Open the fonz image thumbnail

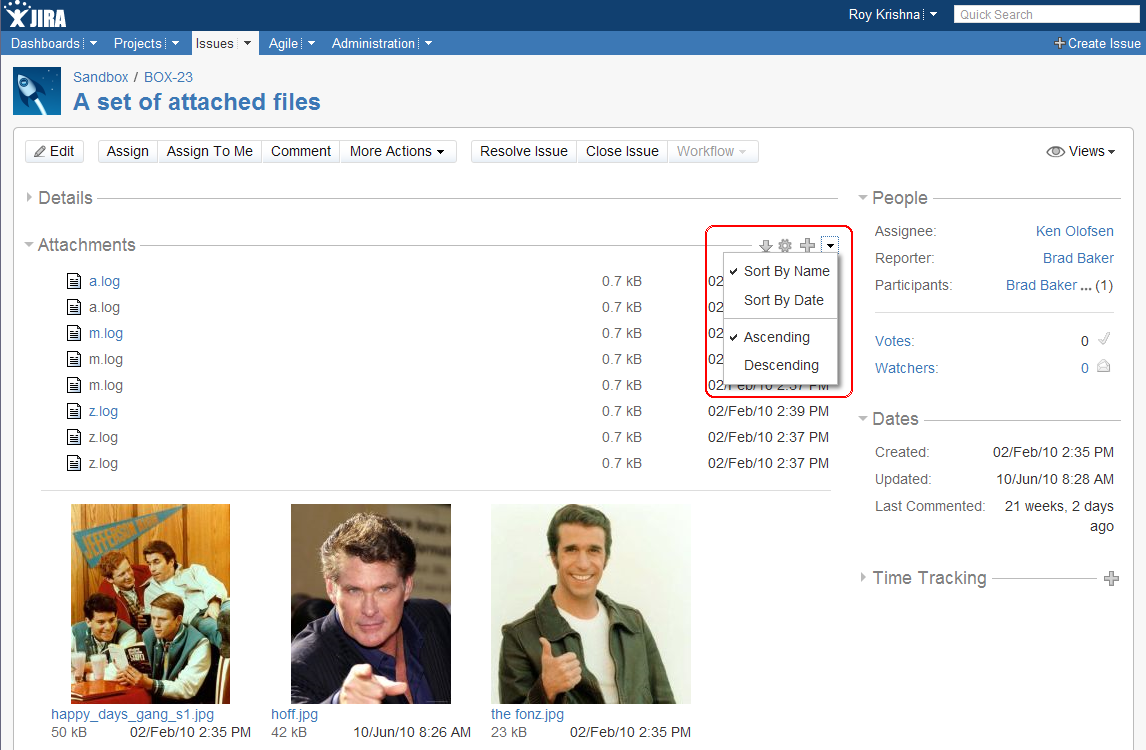click(x=591, y=604)
